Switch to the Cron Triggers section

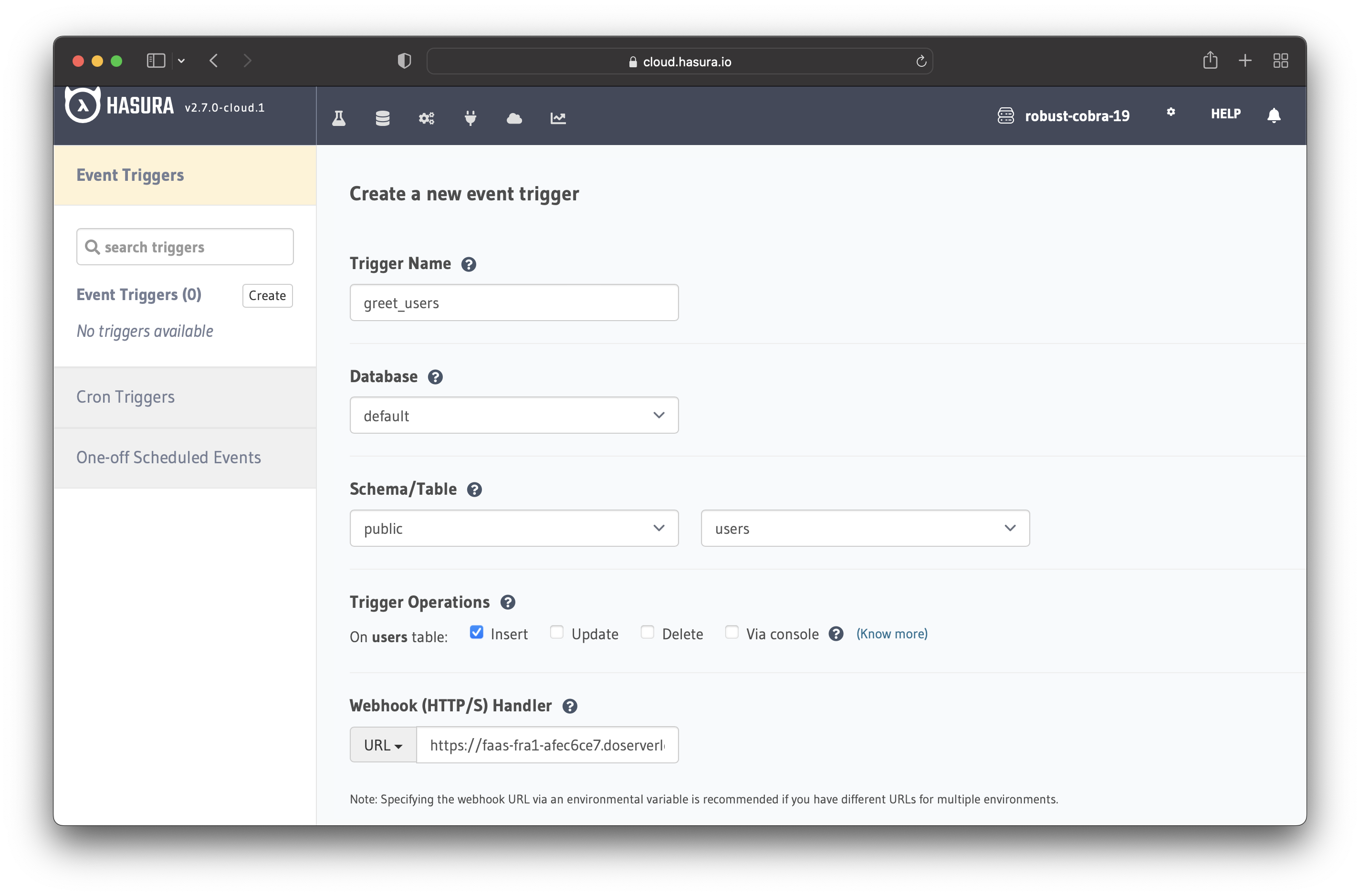point(125,396)
